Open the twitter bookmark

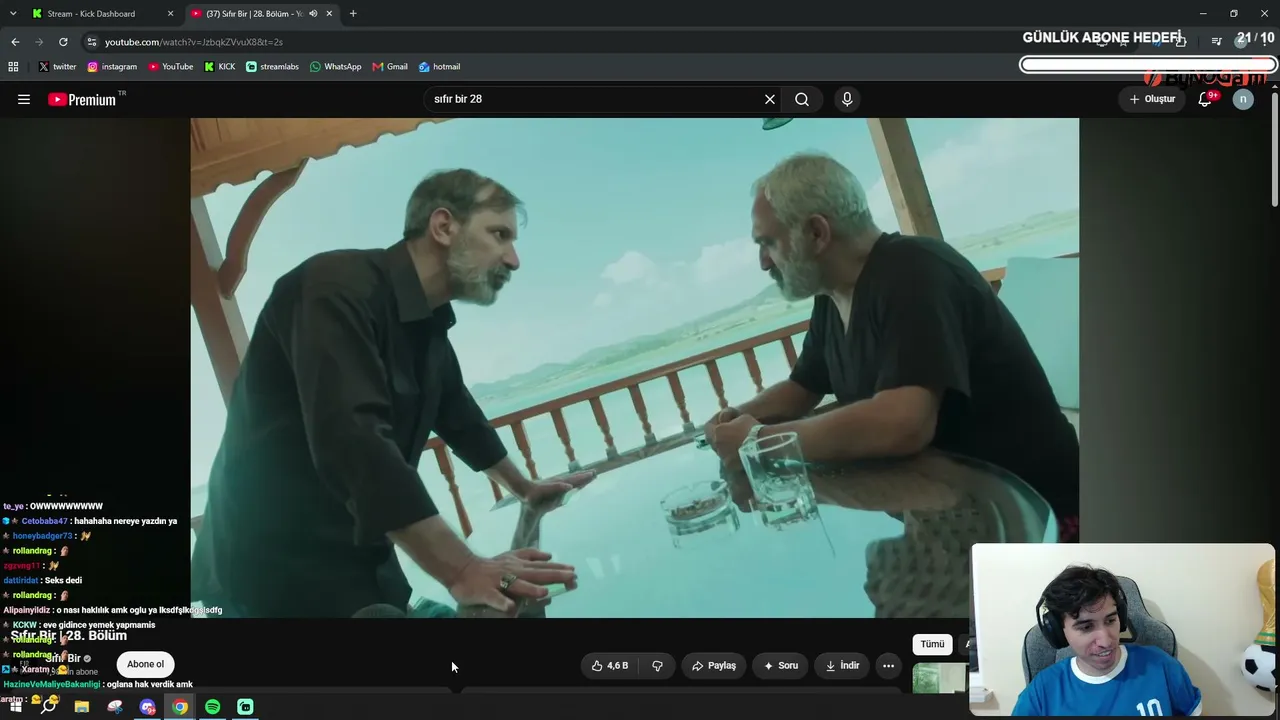click(58, 67)
